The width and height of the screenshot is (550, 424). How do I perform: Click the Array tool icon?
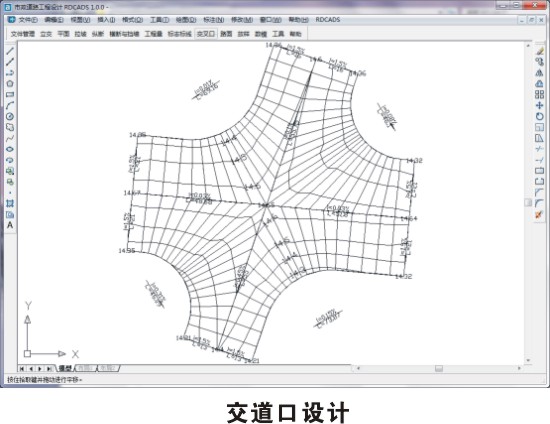tap(539, 94)
